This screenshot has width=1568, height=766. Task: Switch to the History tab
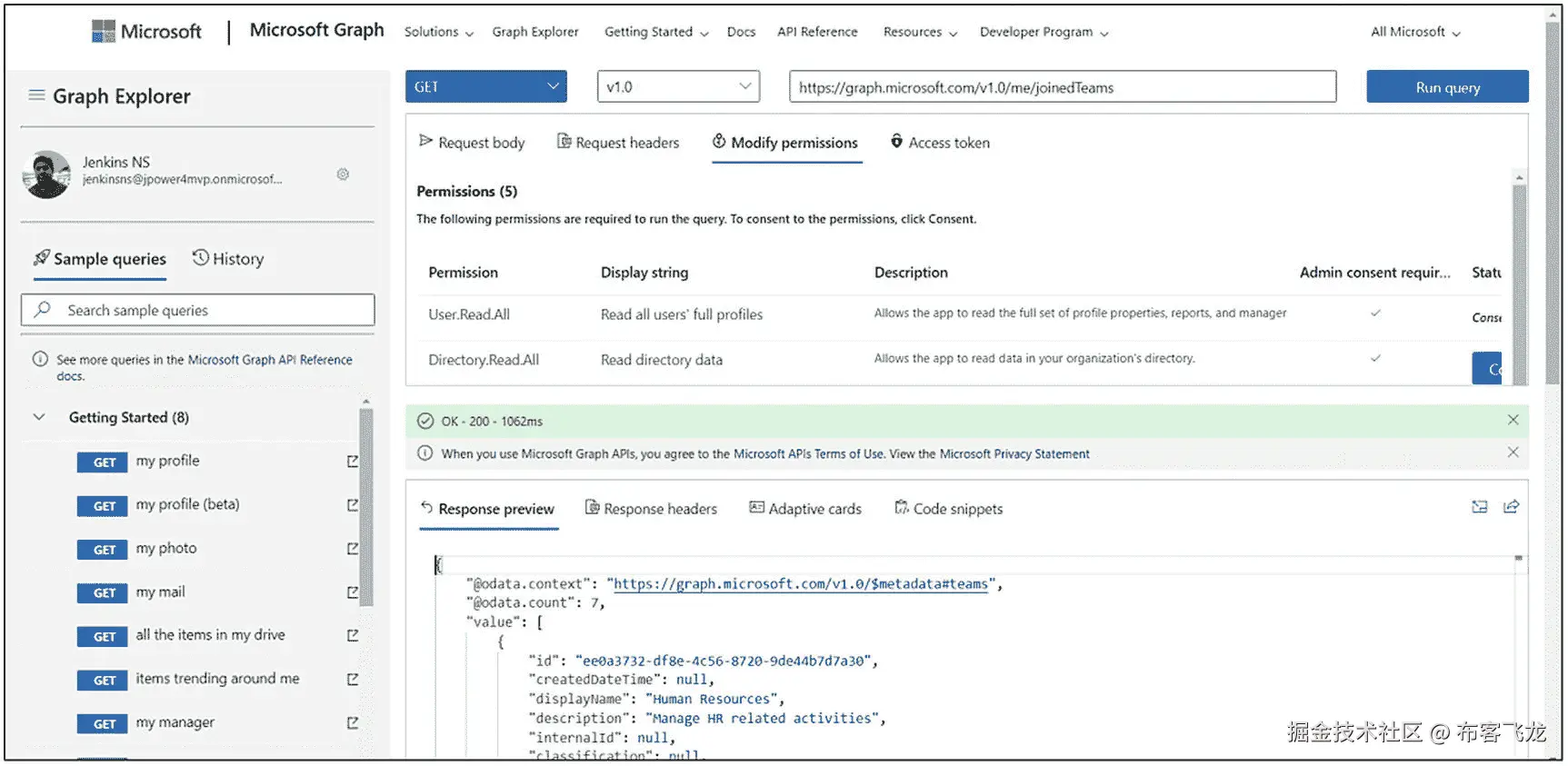click(228, 259)
